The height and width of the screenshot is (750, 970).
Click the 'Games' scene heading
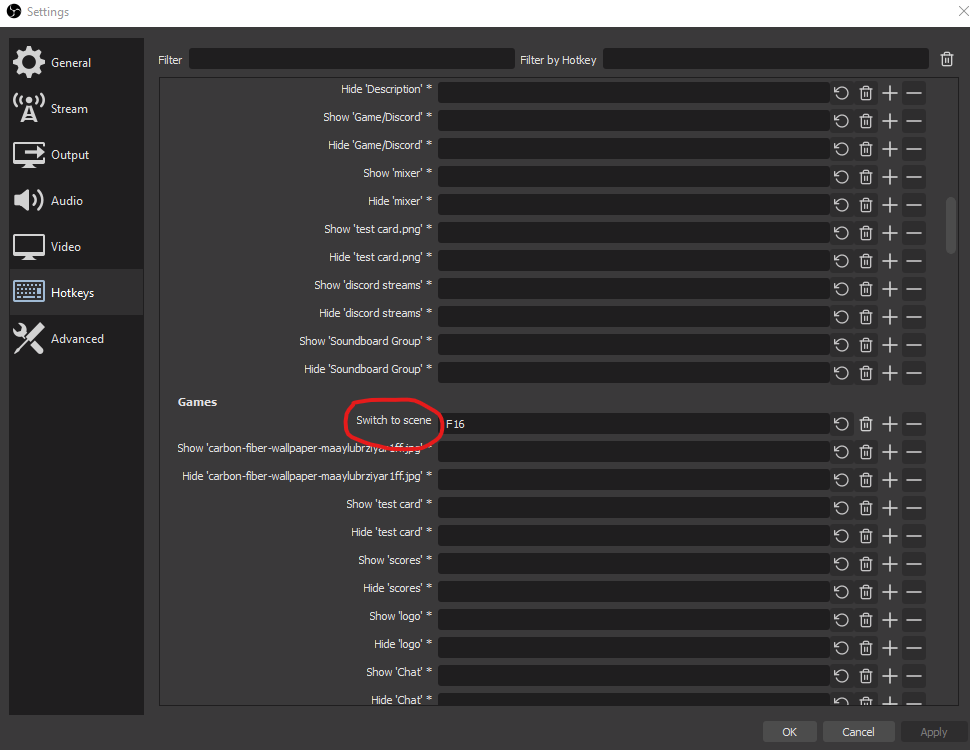click(197, 402)
